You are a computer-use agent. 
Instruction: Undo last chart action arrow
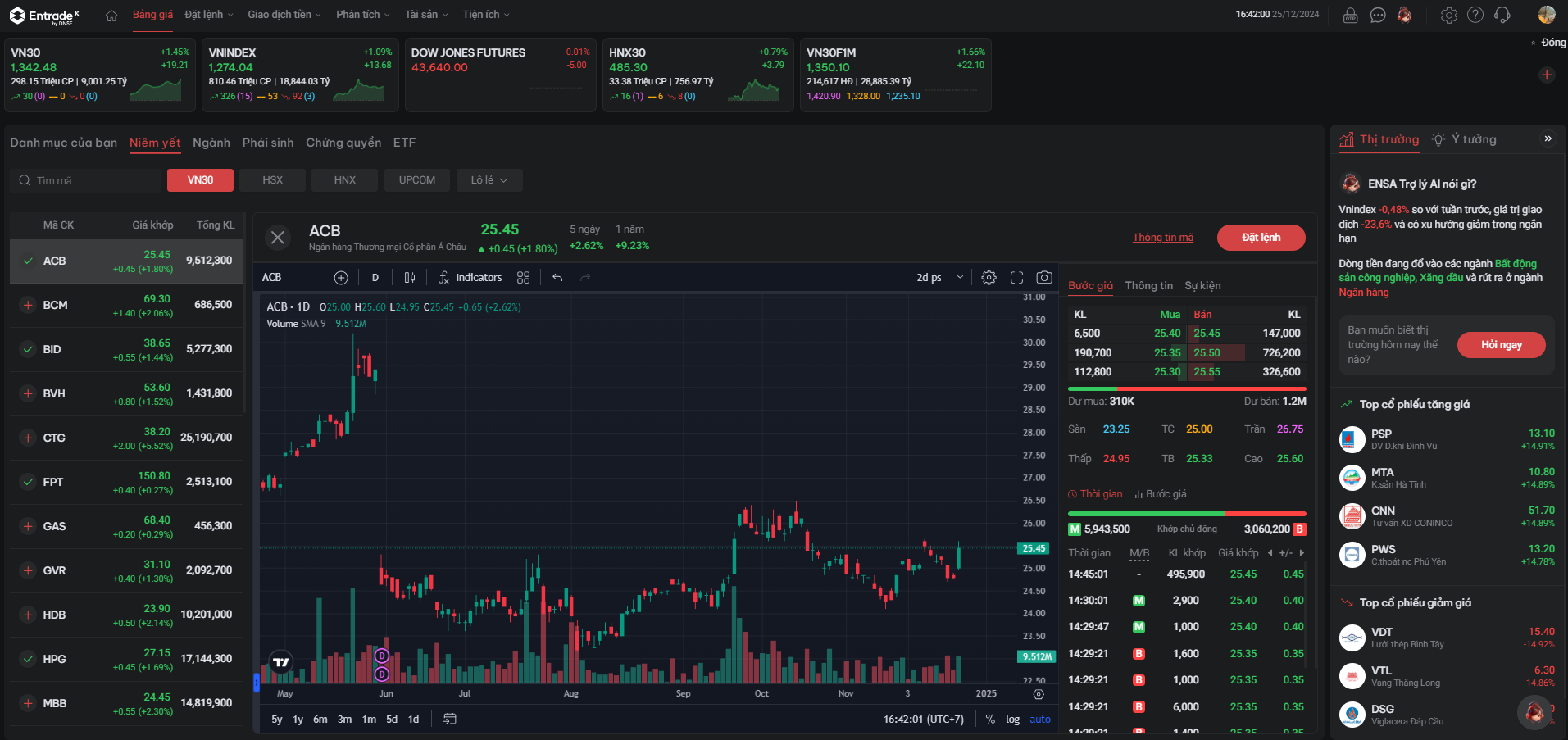(557, 278)
